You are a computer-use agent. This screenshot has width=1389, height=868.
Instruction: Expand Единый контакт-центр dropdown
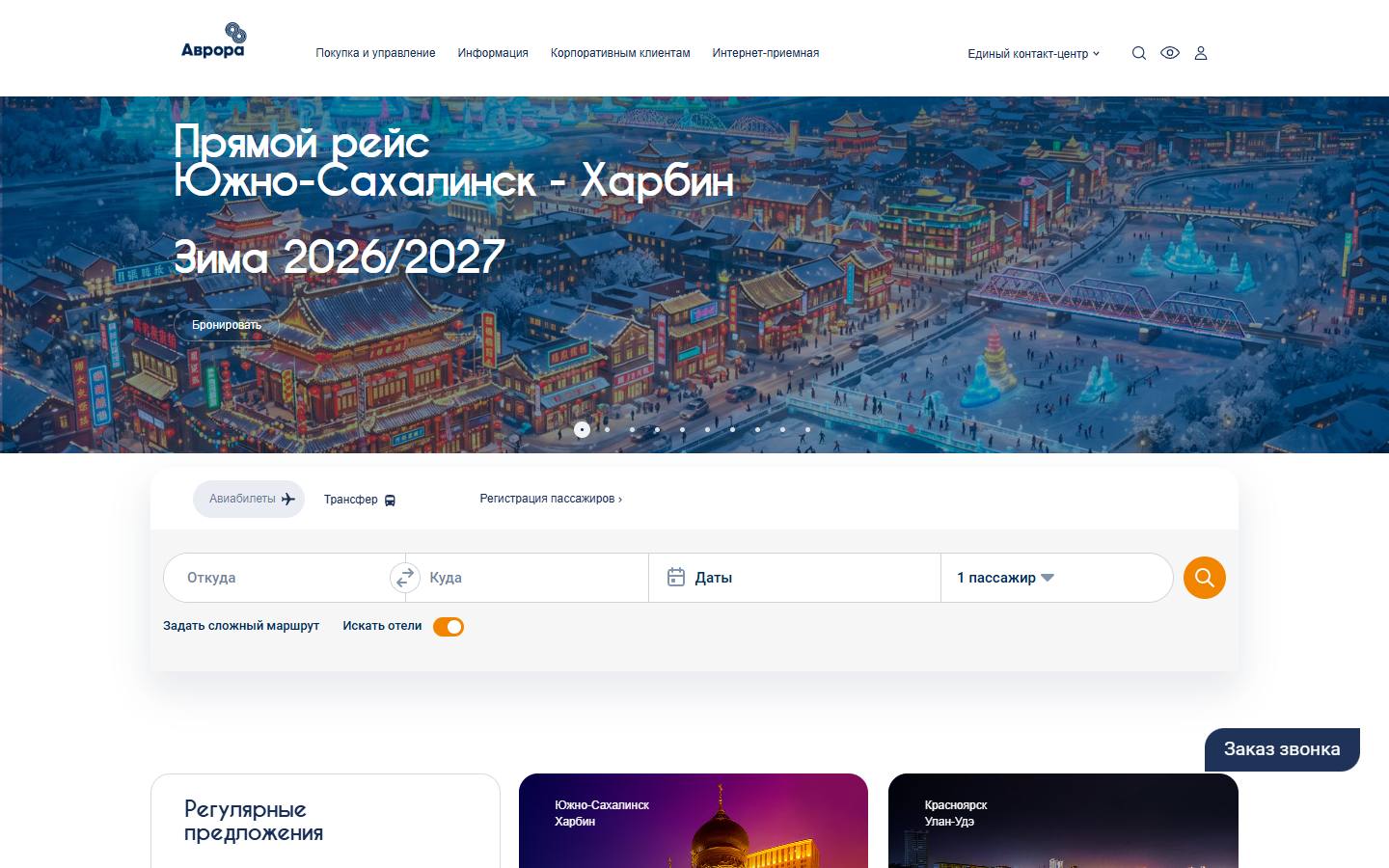pyautogui.click(x=1033, y=54)
